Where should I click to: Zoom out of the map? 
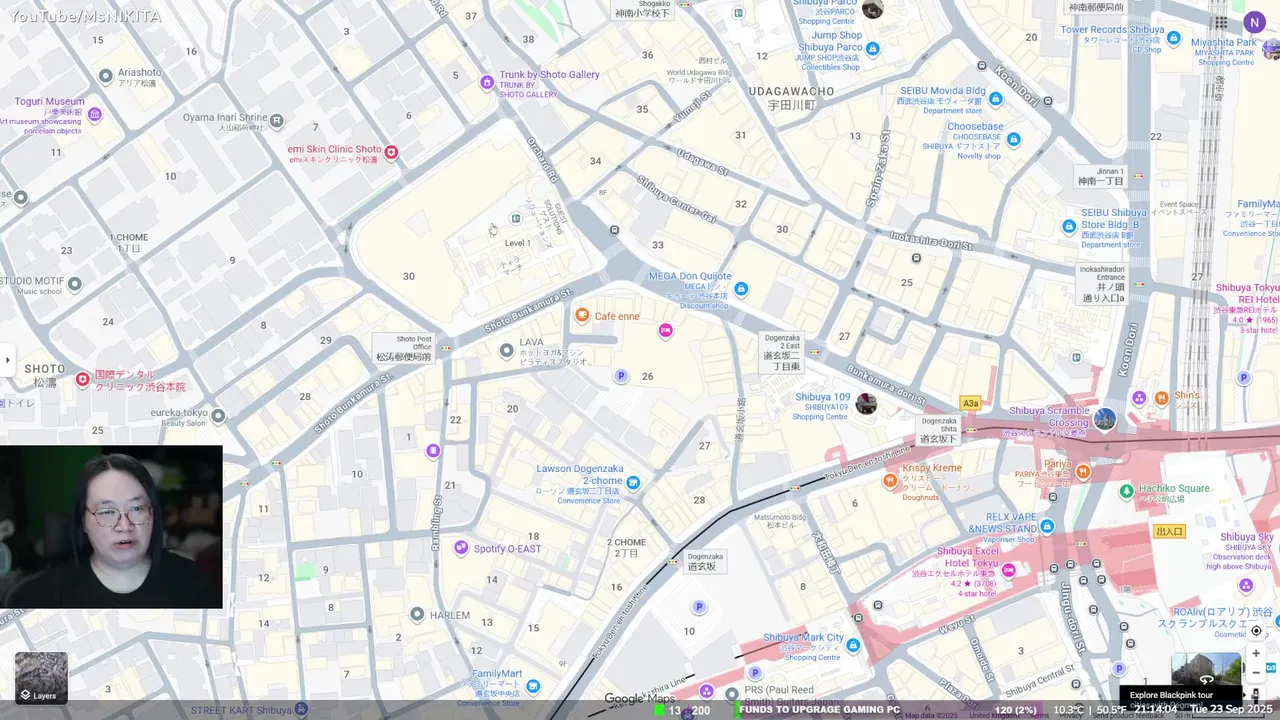point(1257,673)
